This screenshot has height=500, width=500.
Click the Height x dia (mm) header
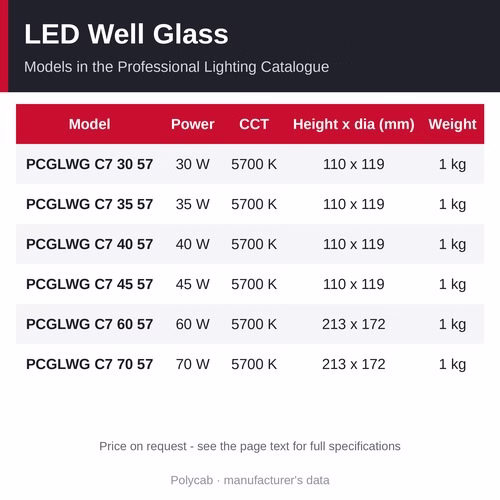click(354, 124)
